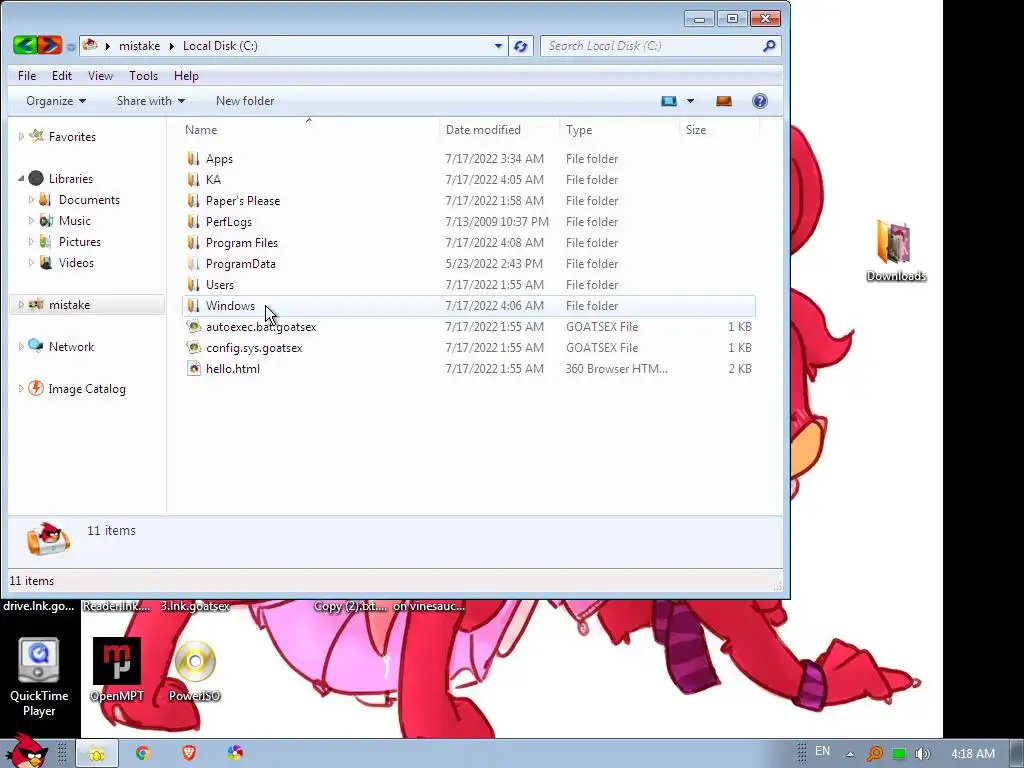Click the orange magnifier tray icon
Screen dimensions: 1024x768
(874, 754)
